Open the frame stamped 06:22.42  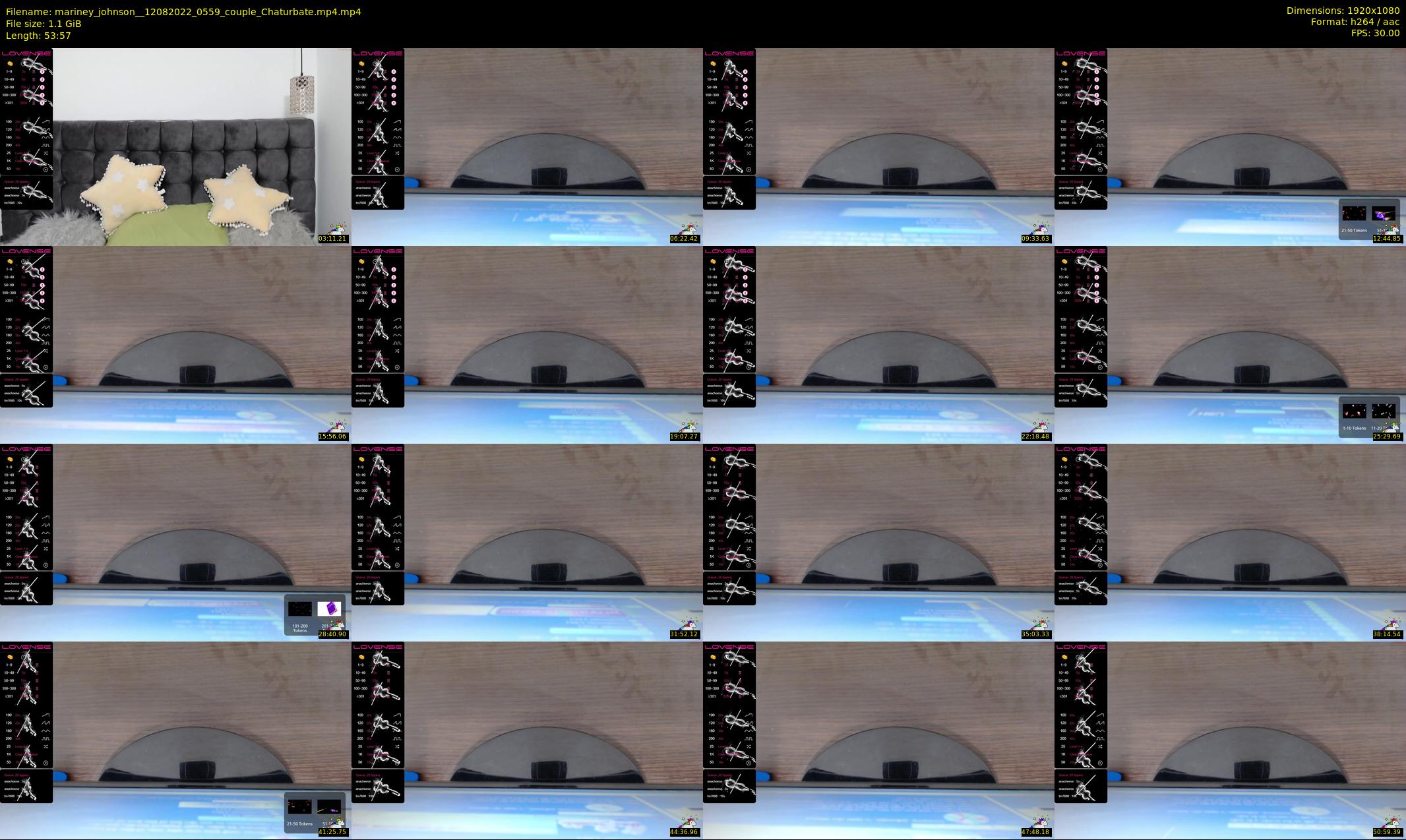(527, 146)
